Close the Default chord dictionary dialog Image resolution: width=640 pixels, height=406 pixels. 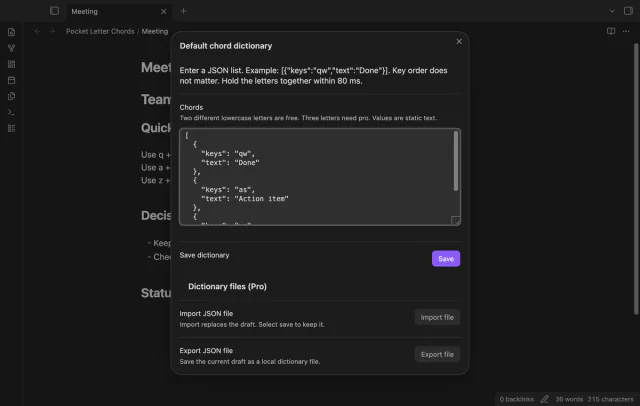pyautogui.click(x=459, y=42)
